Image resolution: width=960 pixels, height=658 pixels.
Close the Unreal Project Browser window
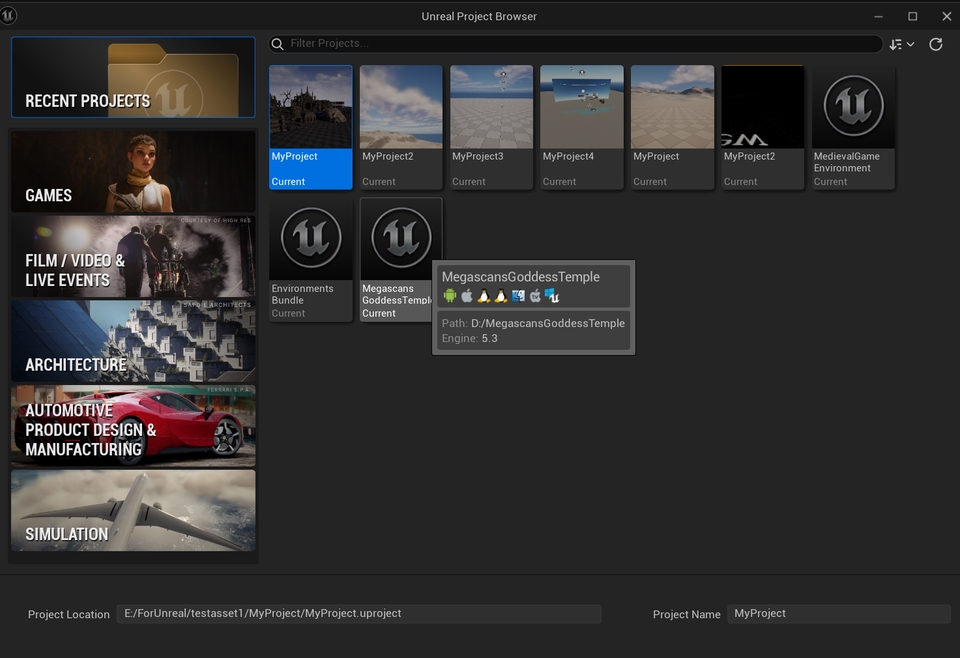pos(947,17)
